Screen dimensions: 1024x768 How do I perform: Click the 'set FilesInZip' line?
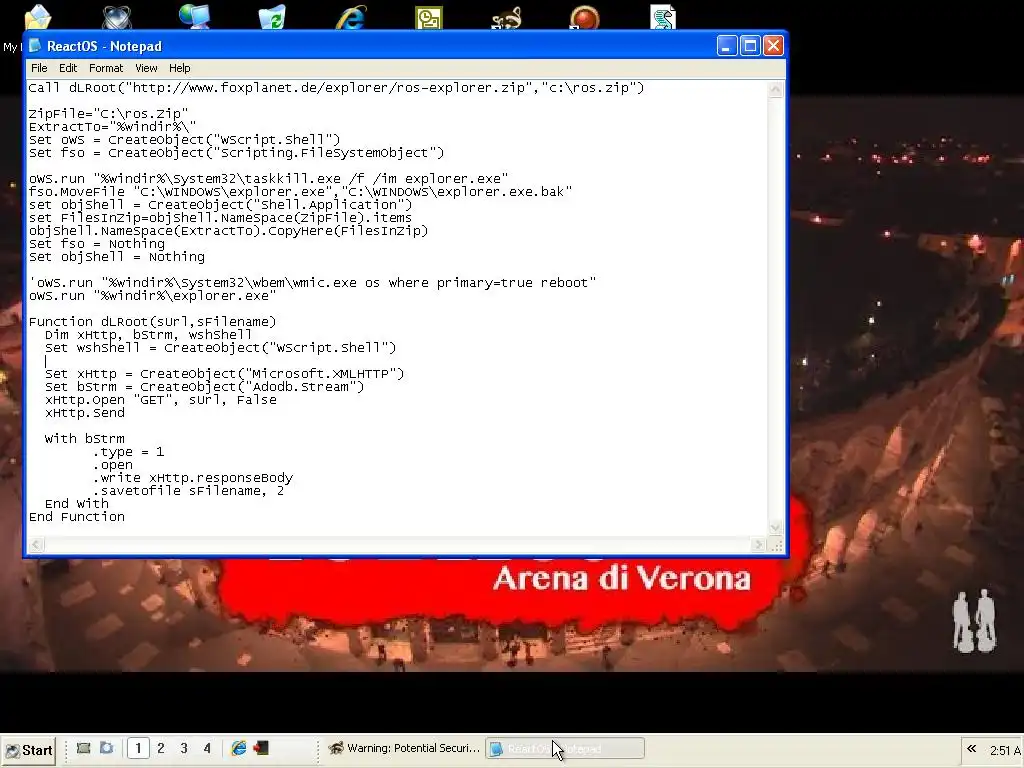coord(221,218)
